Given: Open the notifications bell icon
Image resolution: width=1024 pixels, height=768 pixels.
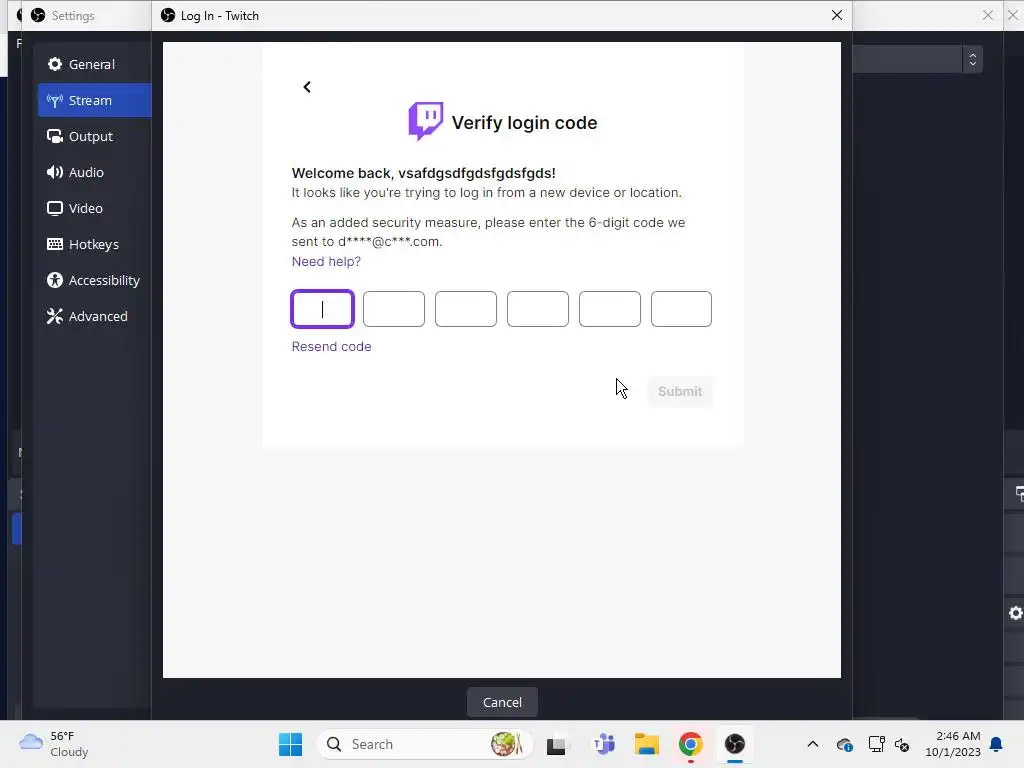Looking at the screenshot, I should (996, 744).
